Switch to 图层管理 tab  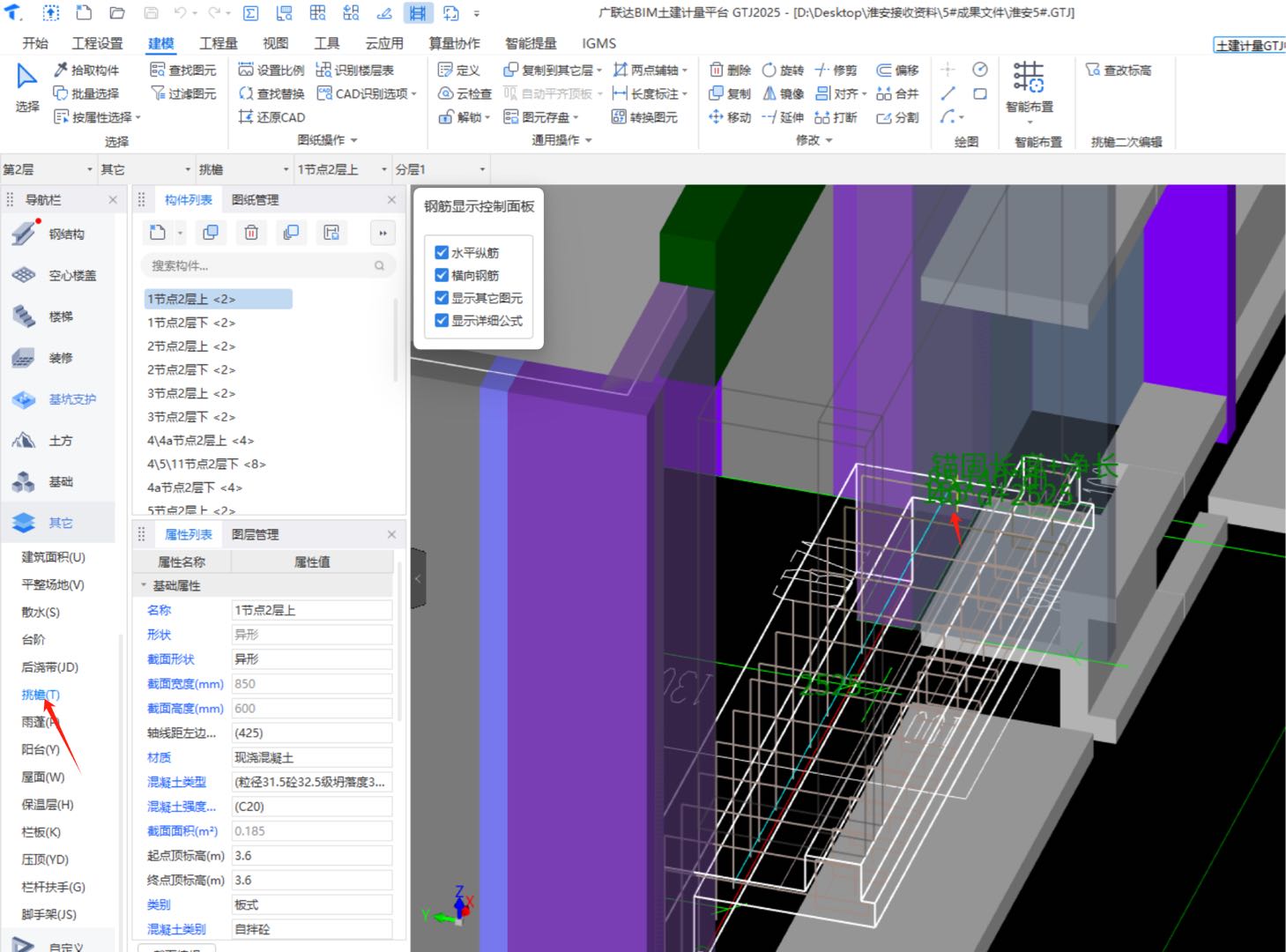pyautogui.click(x=255, y=535)
